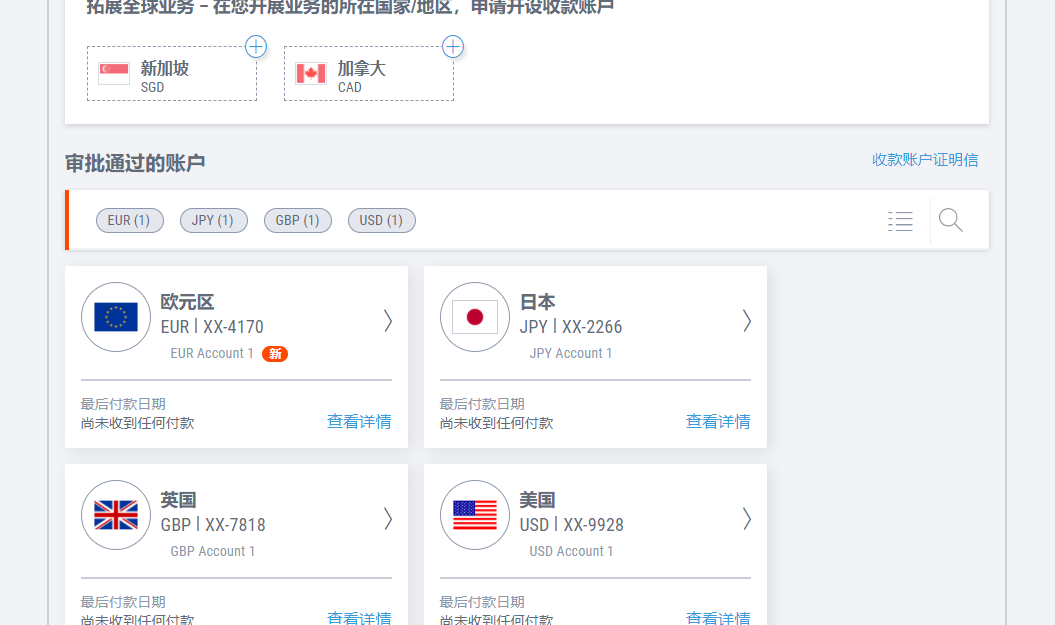This screenshot has height=625, width=1055.
Task: Switch to list view icon
Action: pyautogui.click(x=900, y=221)
